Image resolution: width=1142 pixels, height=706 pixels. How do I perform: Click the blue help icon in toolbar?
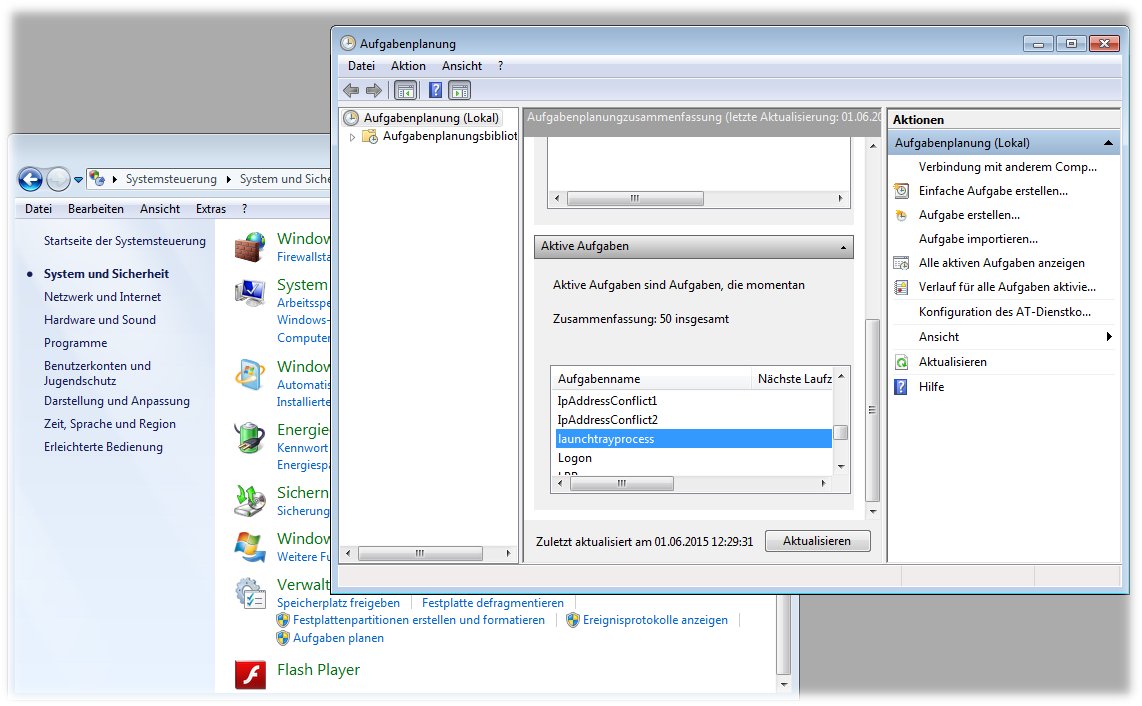[435, 90]
